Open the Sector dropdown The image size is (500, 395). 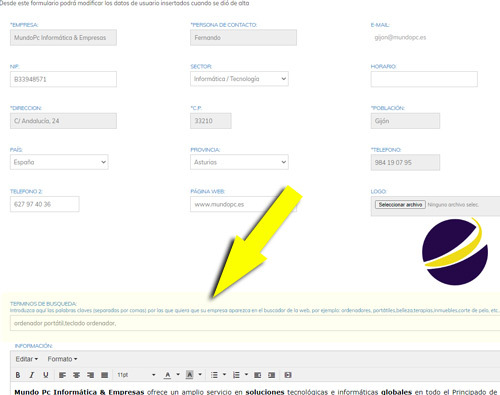coord(239,79)
